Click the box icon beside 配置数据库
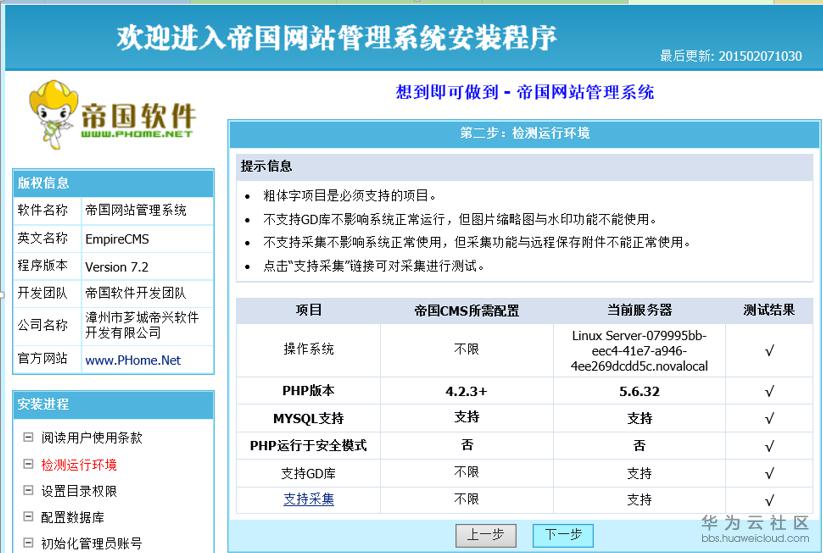 [28, 516]
